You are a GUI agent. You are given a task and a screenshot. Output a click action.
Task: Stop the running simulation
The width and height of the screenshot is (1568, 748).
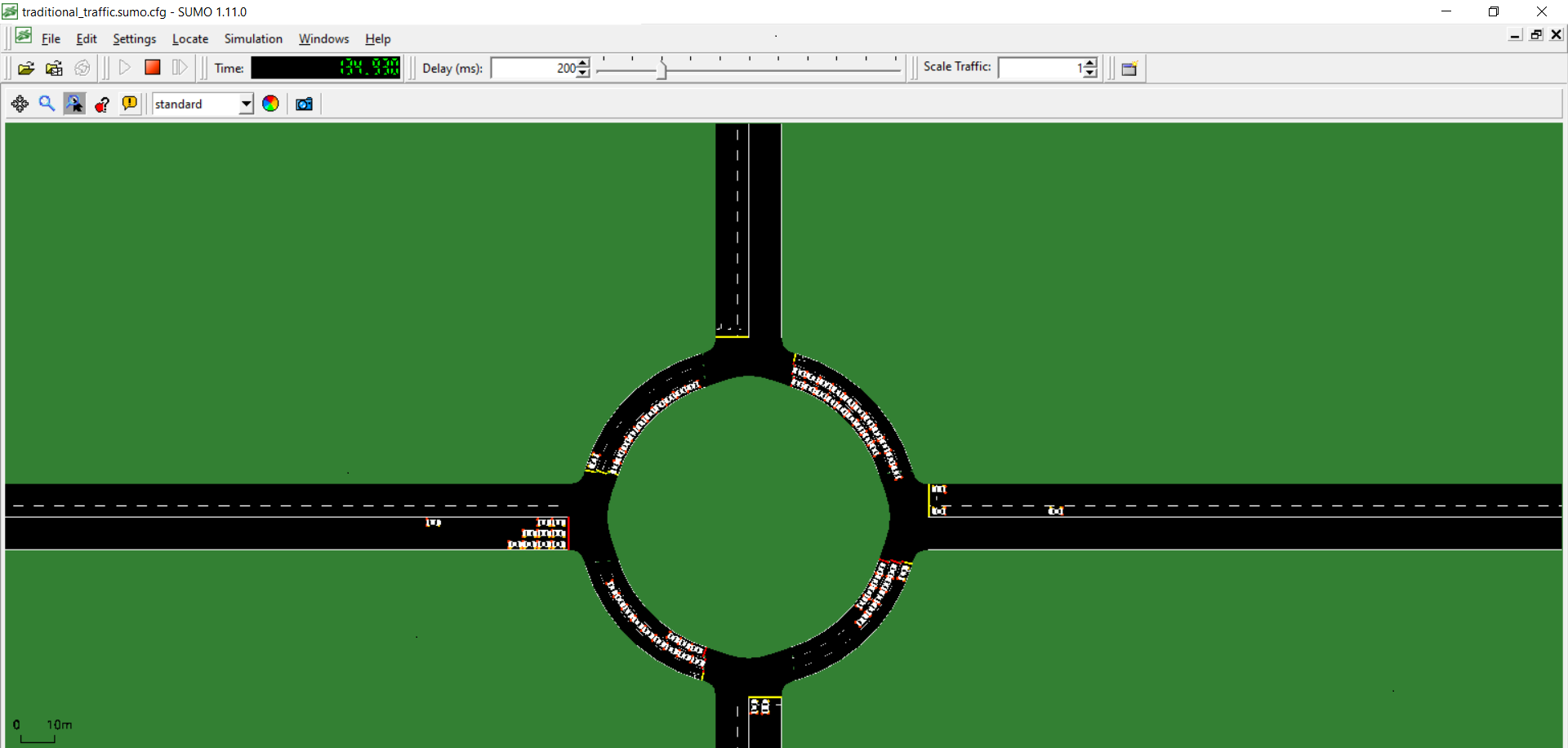click(x=152, y=69)
